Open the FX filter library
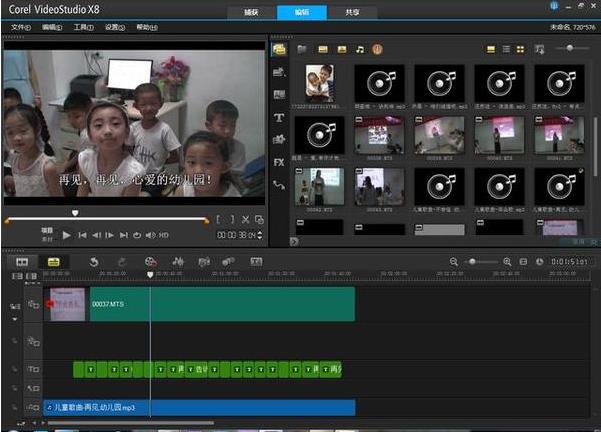601x432 pixels. point(279,162)
